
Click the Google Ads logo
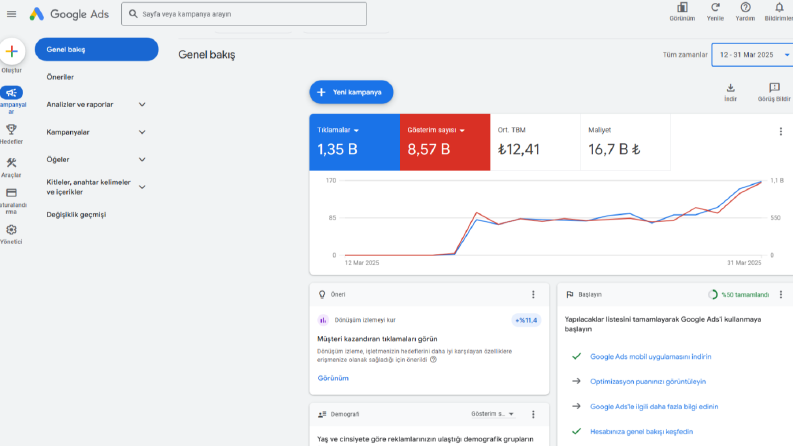[69, 14]
